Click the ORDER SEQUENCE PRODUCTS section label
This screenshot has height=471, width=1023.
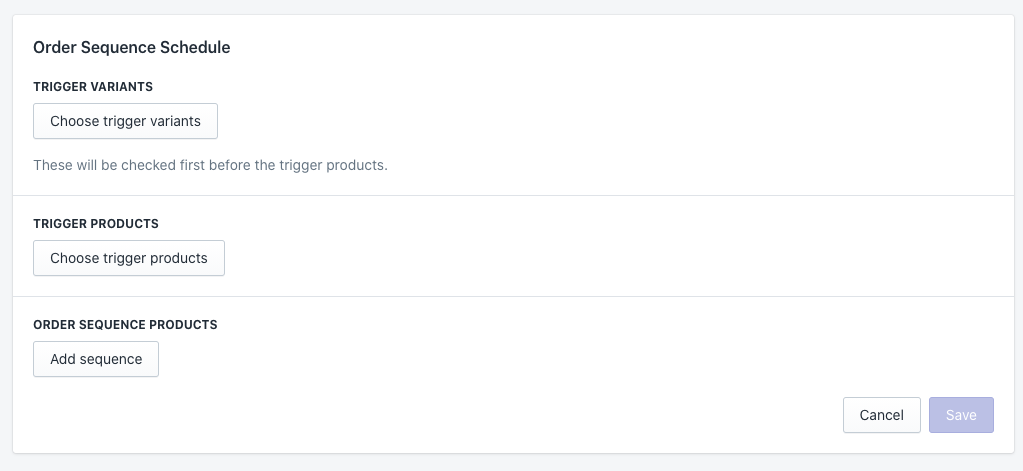[x=125, y=325]
